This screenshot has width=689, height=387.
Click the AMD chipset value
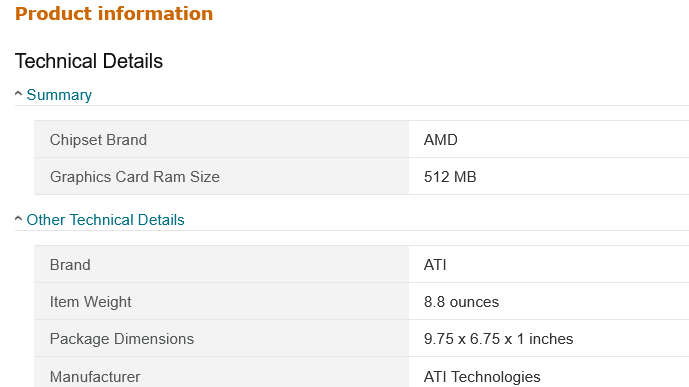(x=441, y=140)
